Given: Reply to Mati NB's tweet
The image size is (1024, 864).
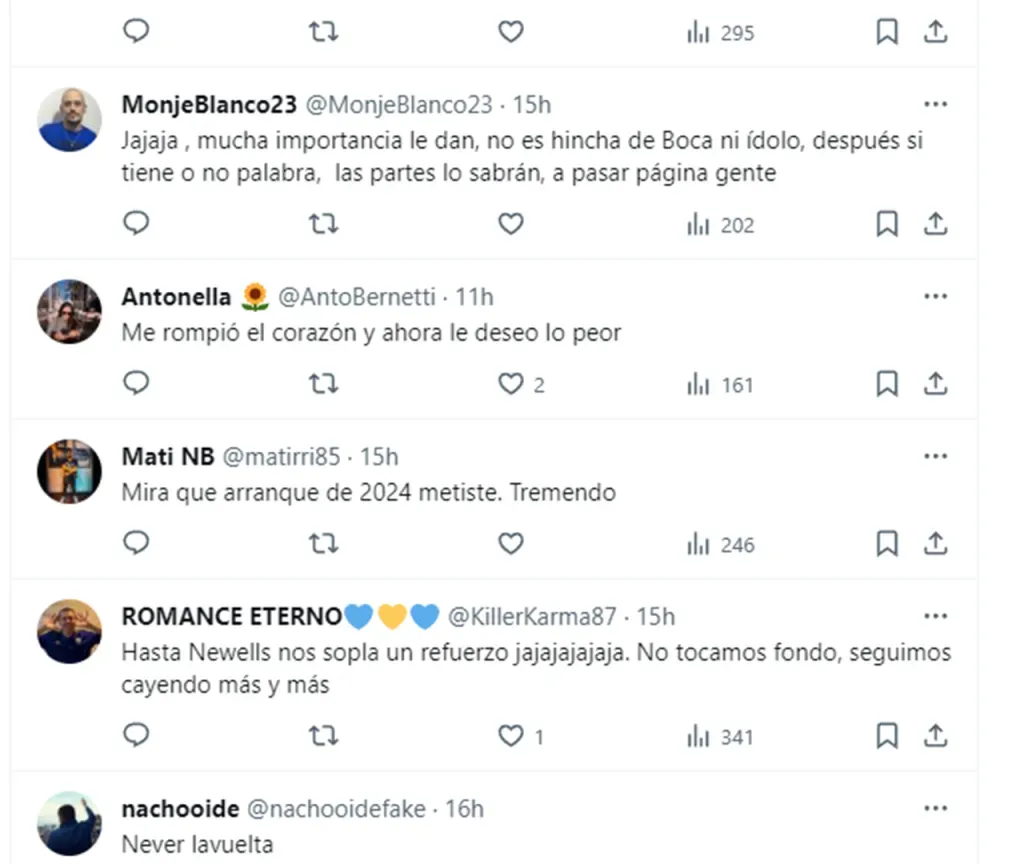Looking at the screenshot, I should (136, 544).
